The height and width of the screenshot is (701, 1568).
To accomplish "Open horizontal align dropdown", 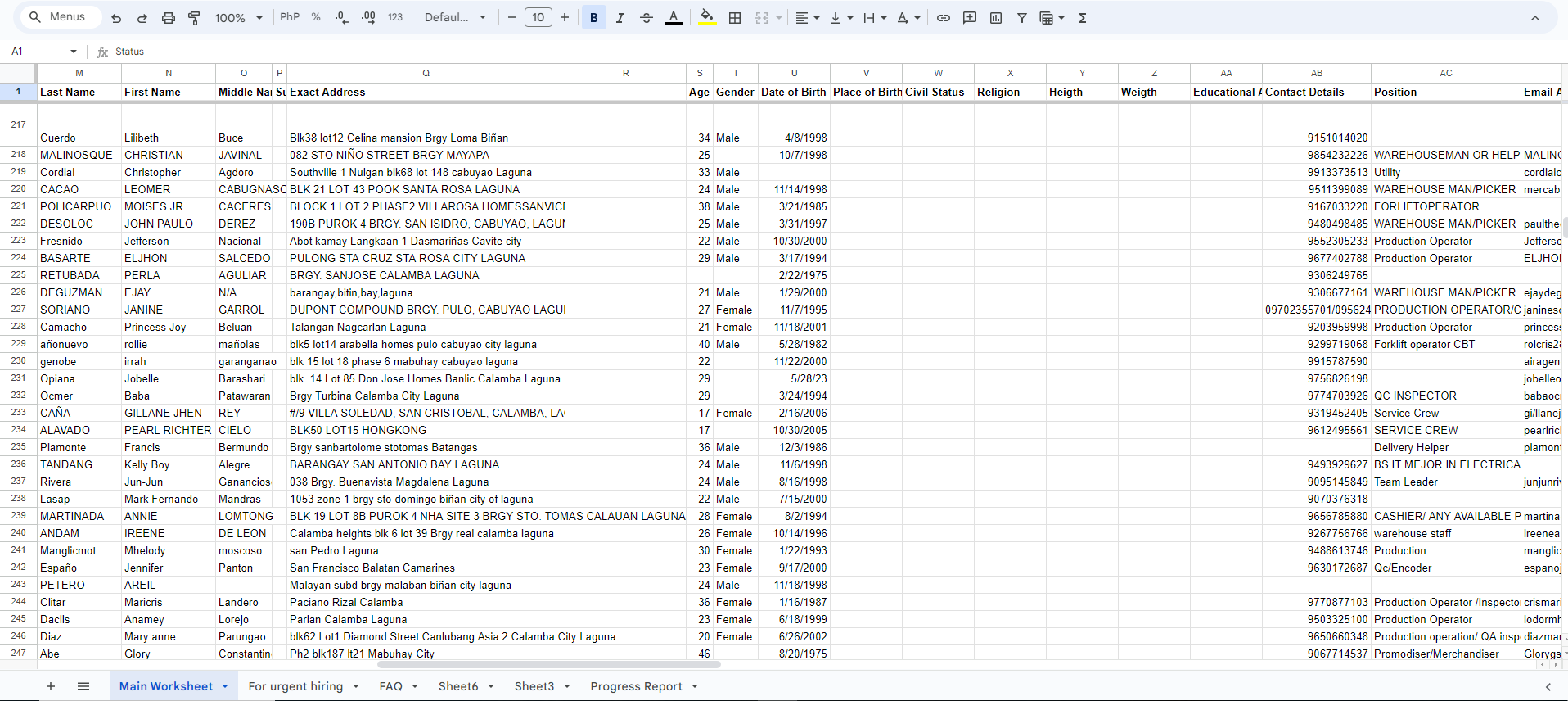I will point(808,17).
